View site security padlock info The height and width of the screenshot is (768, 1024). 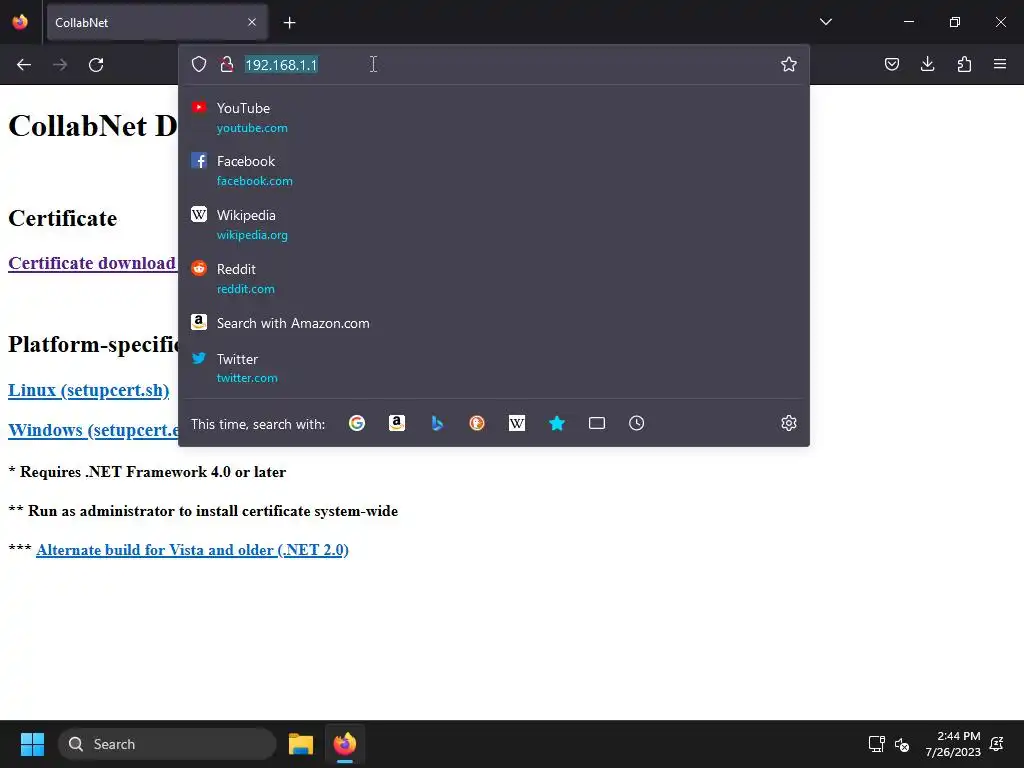point(227,64)
